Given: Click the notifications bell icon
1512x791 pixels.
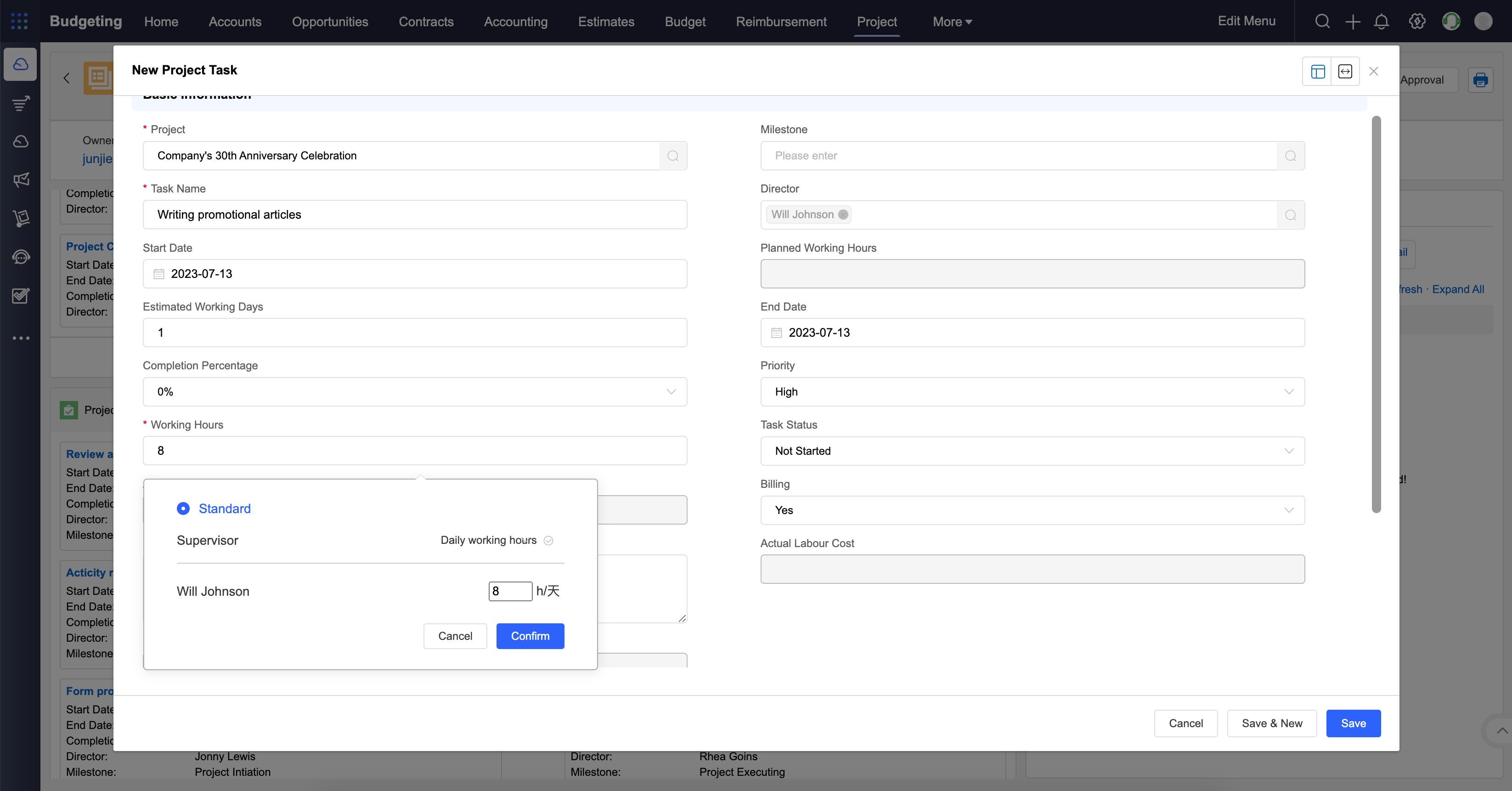Looking at the screenshot, I should click(1381, 22).
